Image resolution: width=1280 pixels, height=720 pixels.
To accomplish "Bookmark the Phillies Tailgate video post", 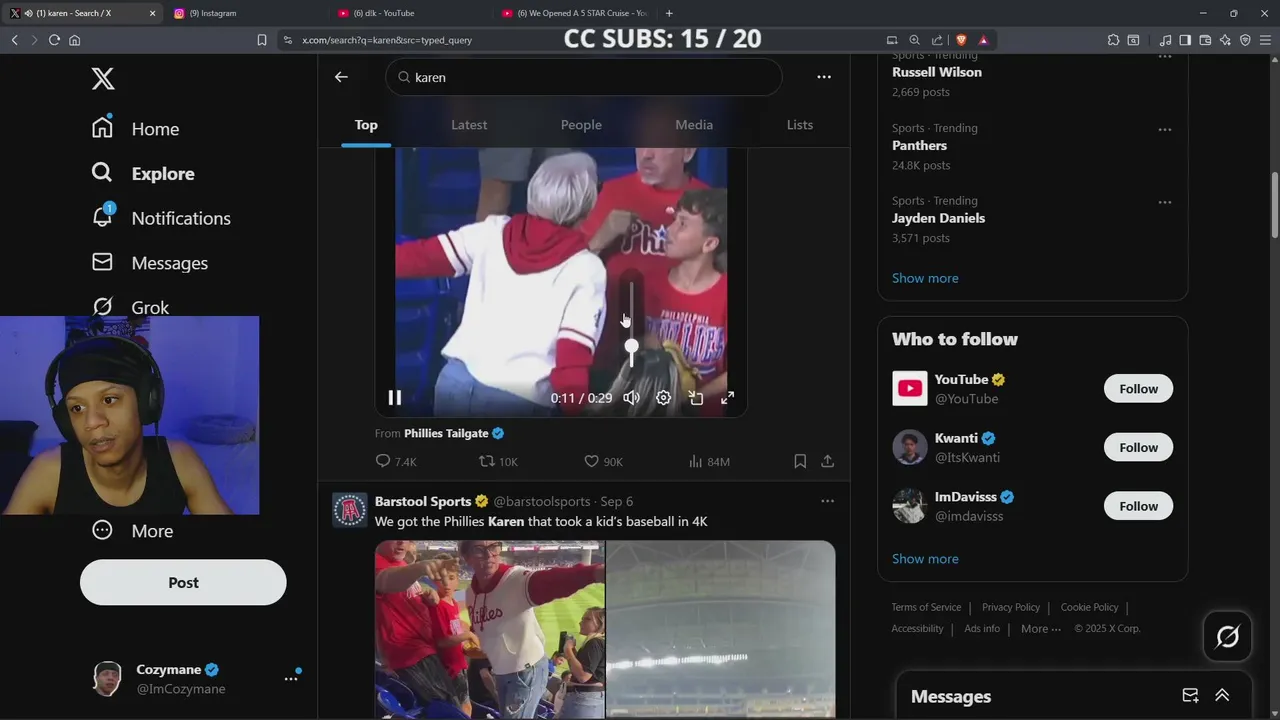I will coord(800,461).
